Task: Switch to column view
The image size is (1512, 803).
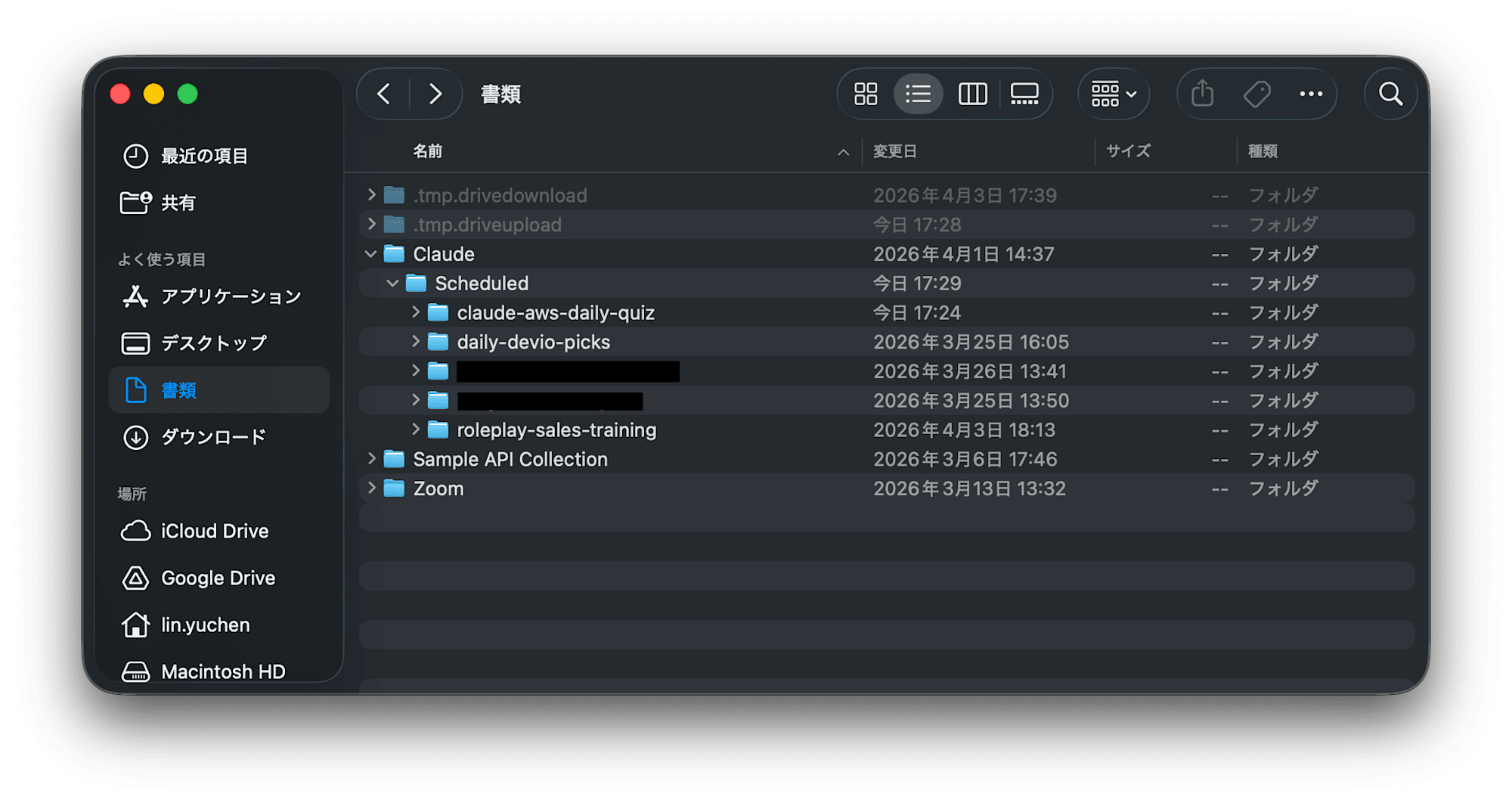Action: tap(972, 94)
